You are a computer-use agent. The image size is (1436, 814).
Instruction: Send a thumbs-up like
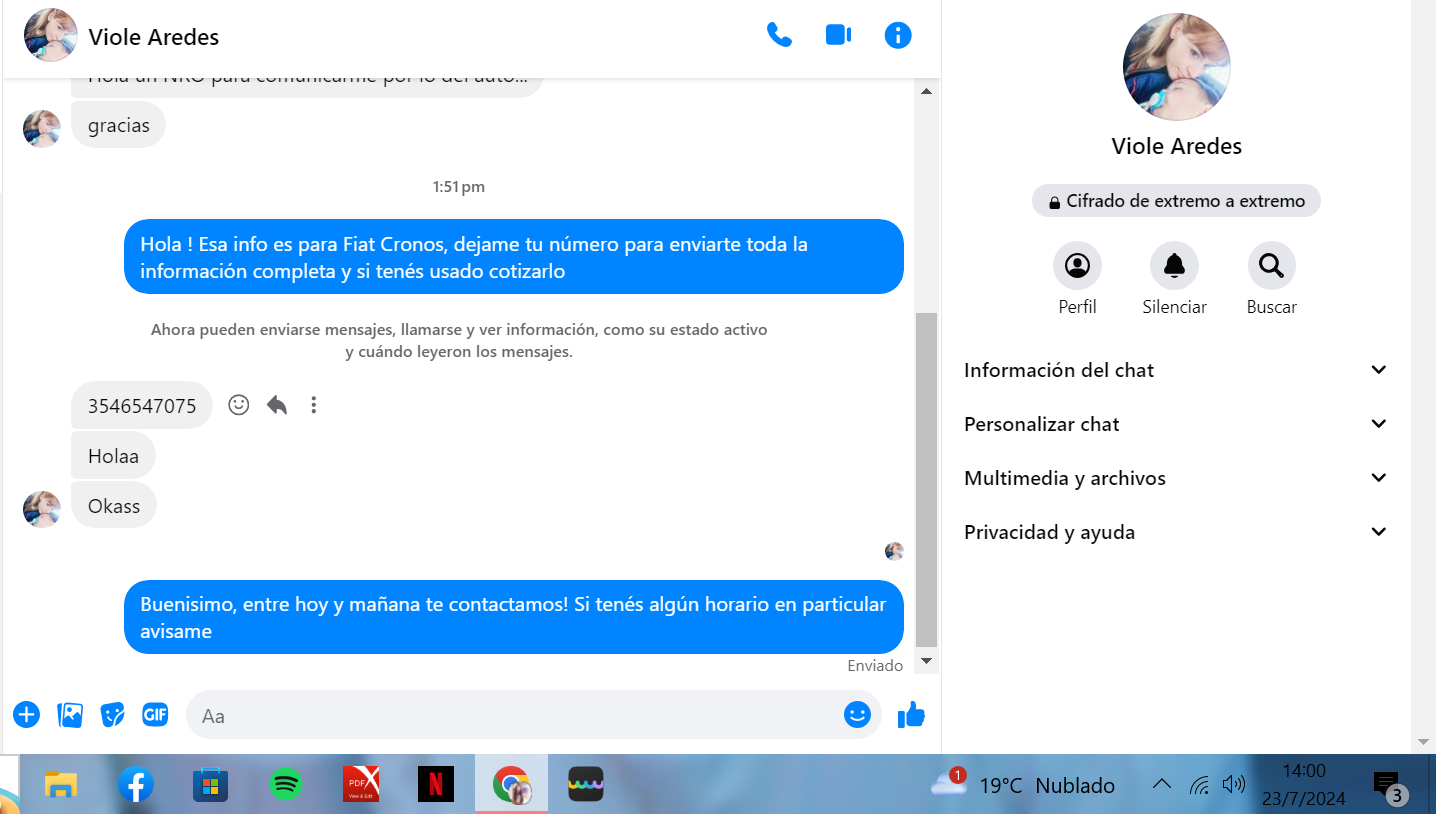click(911, 715)
